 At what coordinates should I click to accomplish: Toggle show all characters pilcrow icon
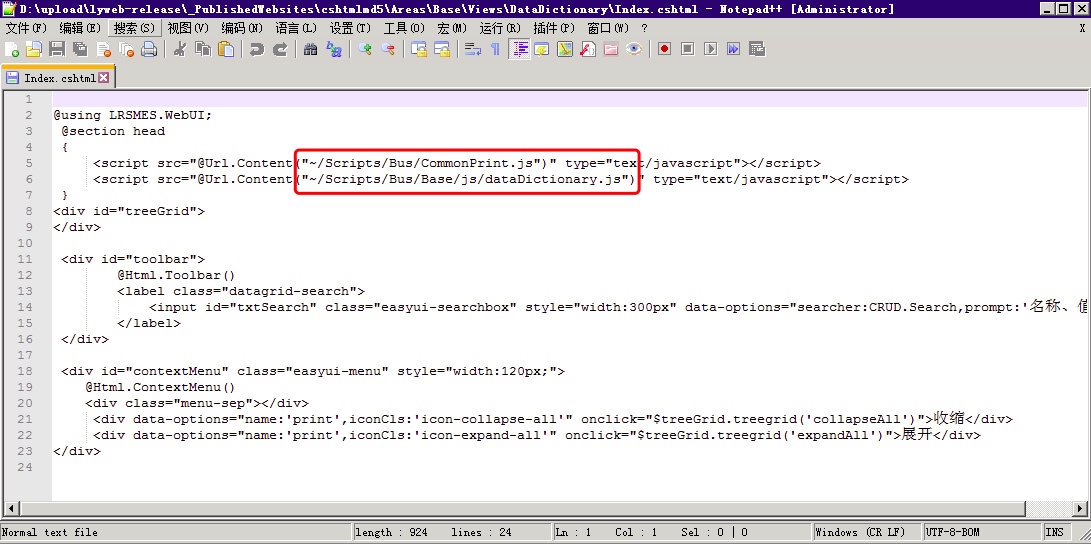(x=495, y=49)
